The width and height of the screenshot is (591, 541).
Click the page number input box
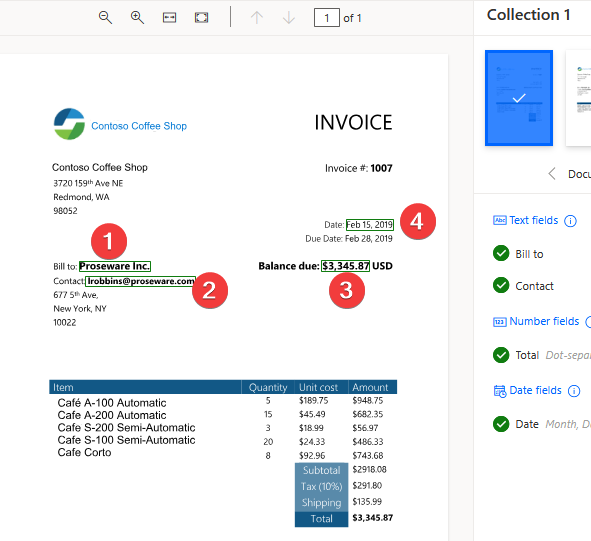click(327, 18)
